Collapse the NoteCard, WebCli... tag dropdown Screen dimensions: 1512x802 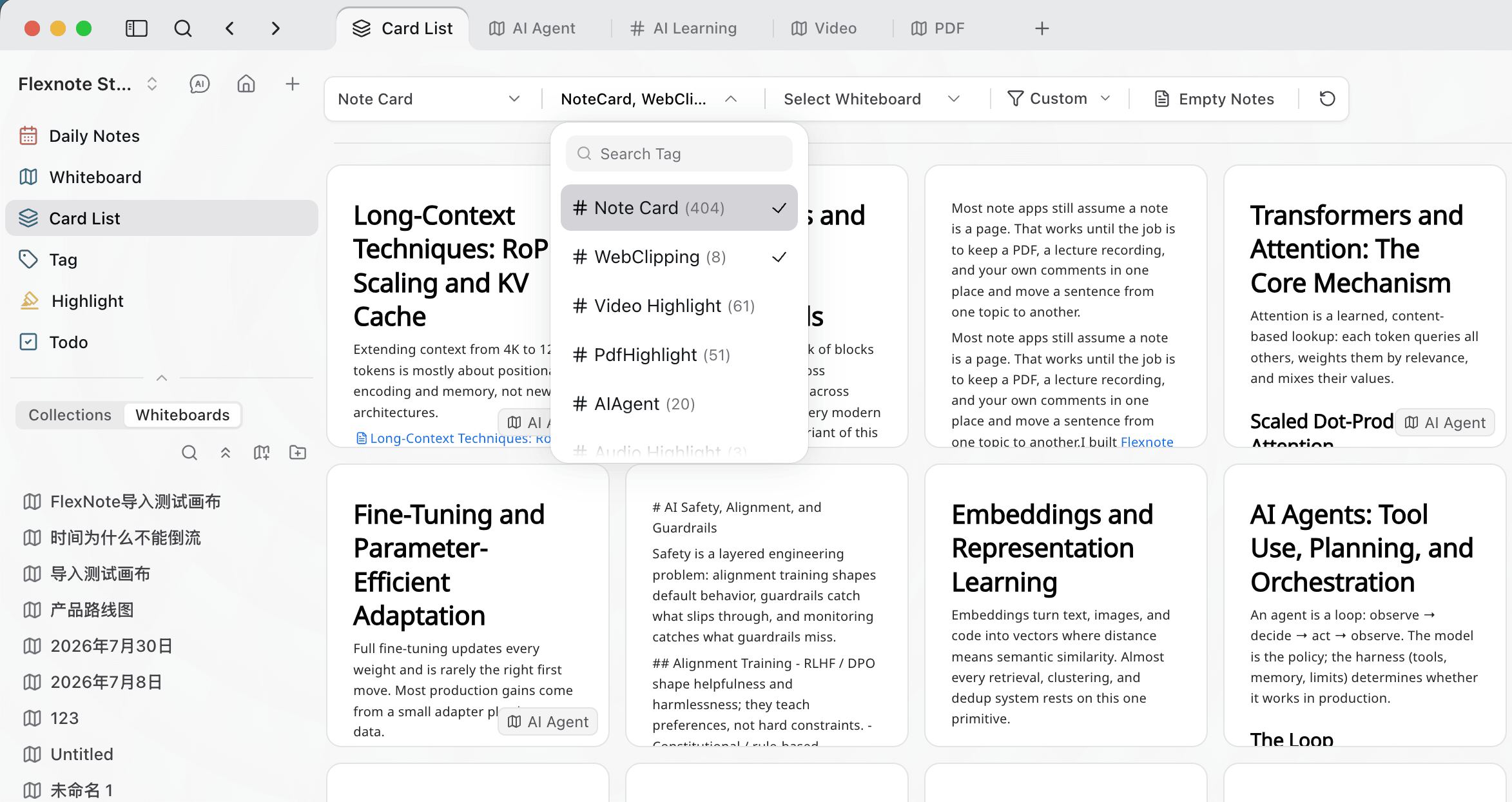coord(650,99)
